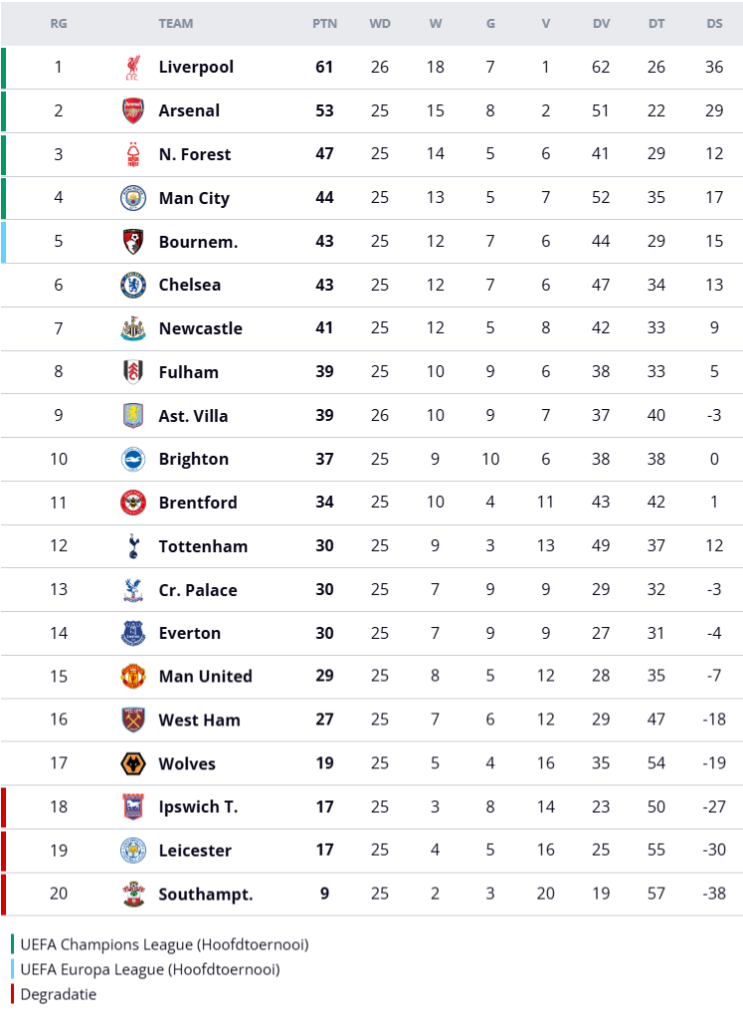Click the Man United club crest

pos(133,676)
